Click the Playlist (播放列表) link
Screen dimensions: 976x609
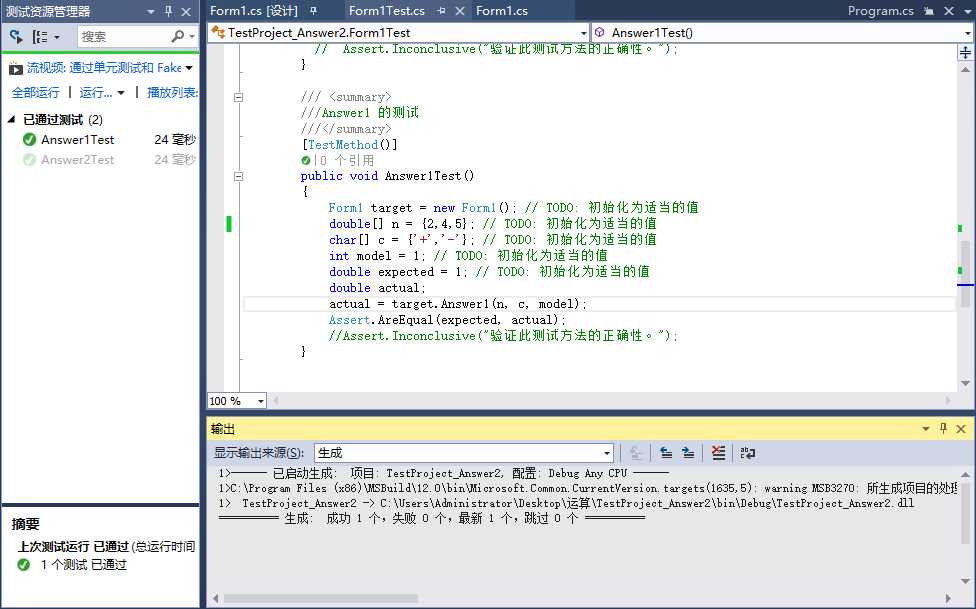pyautogui.click(x=172, y=93)
